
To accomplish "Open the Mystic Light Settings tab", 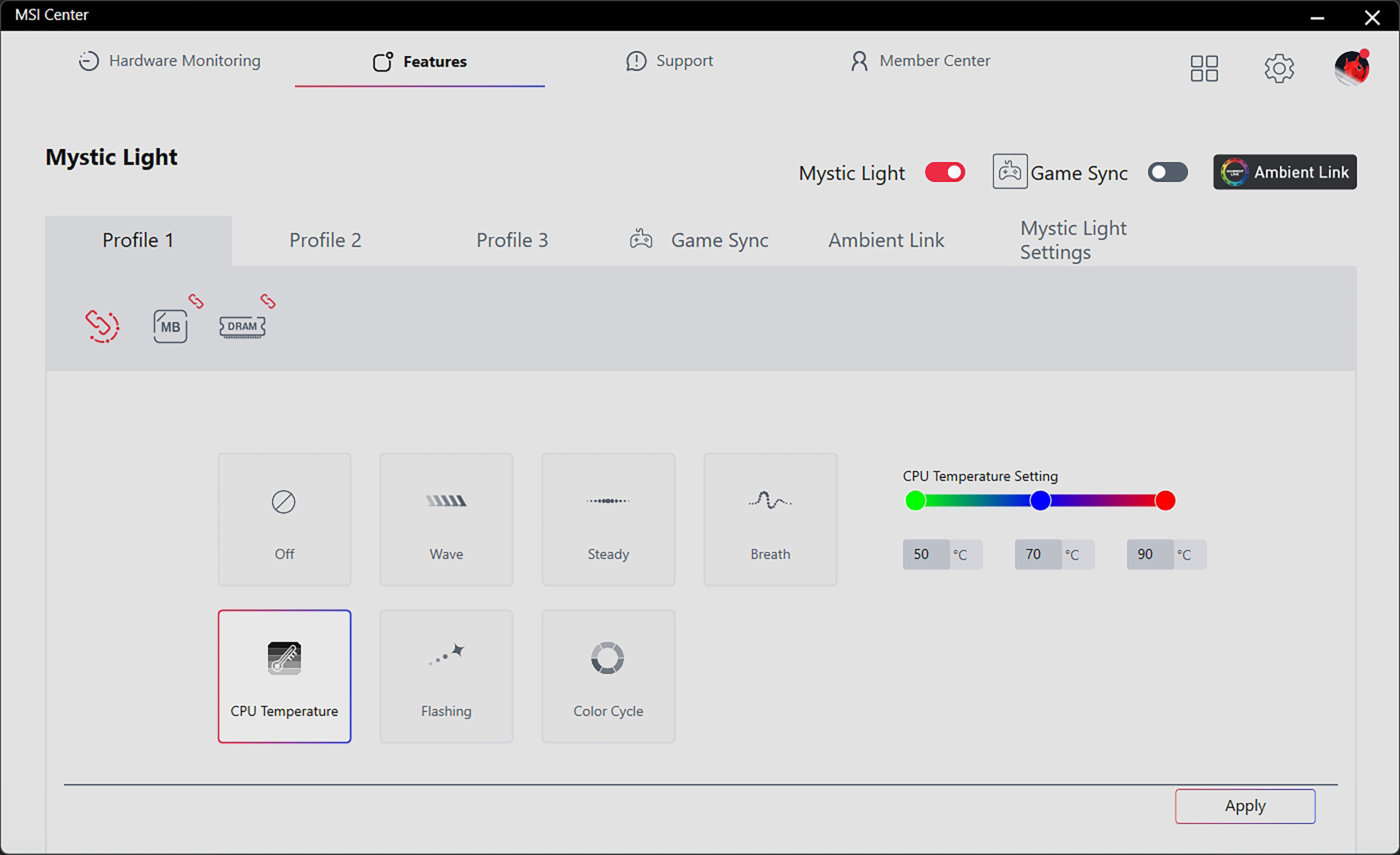I will pos(1073,240).
